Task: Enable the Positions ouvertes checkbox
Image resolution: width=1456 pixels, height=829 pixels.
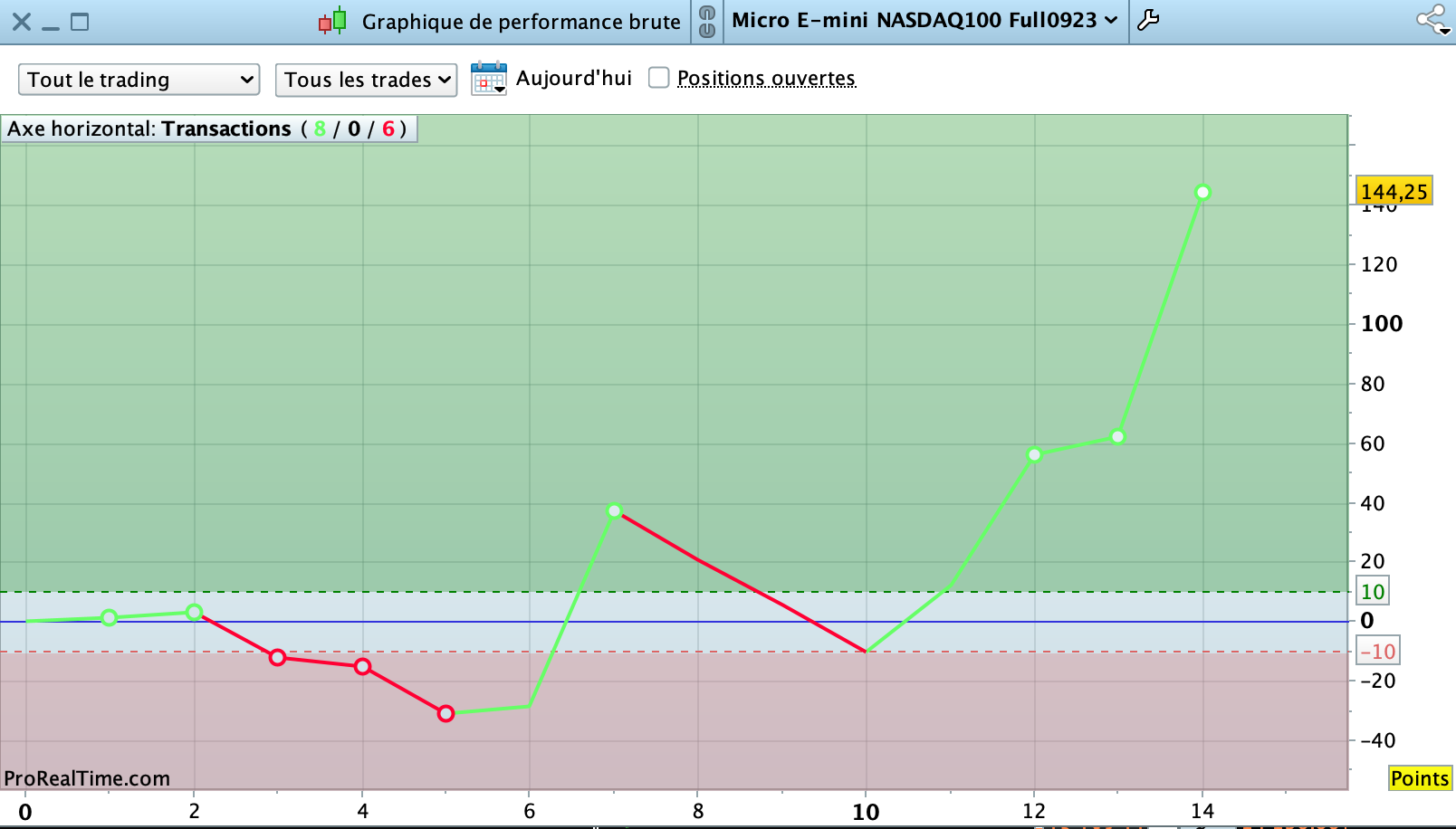Action: click(659, 78)
